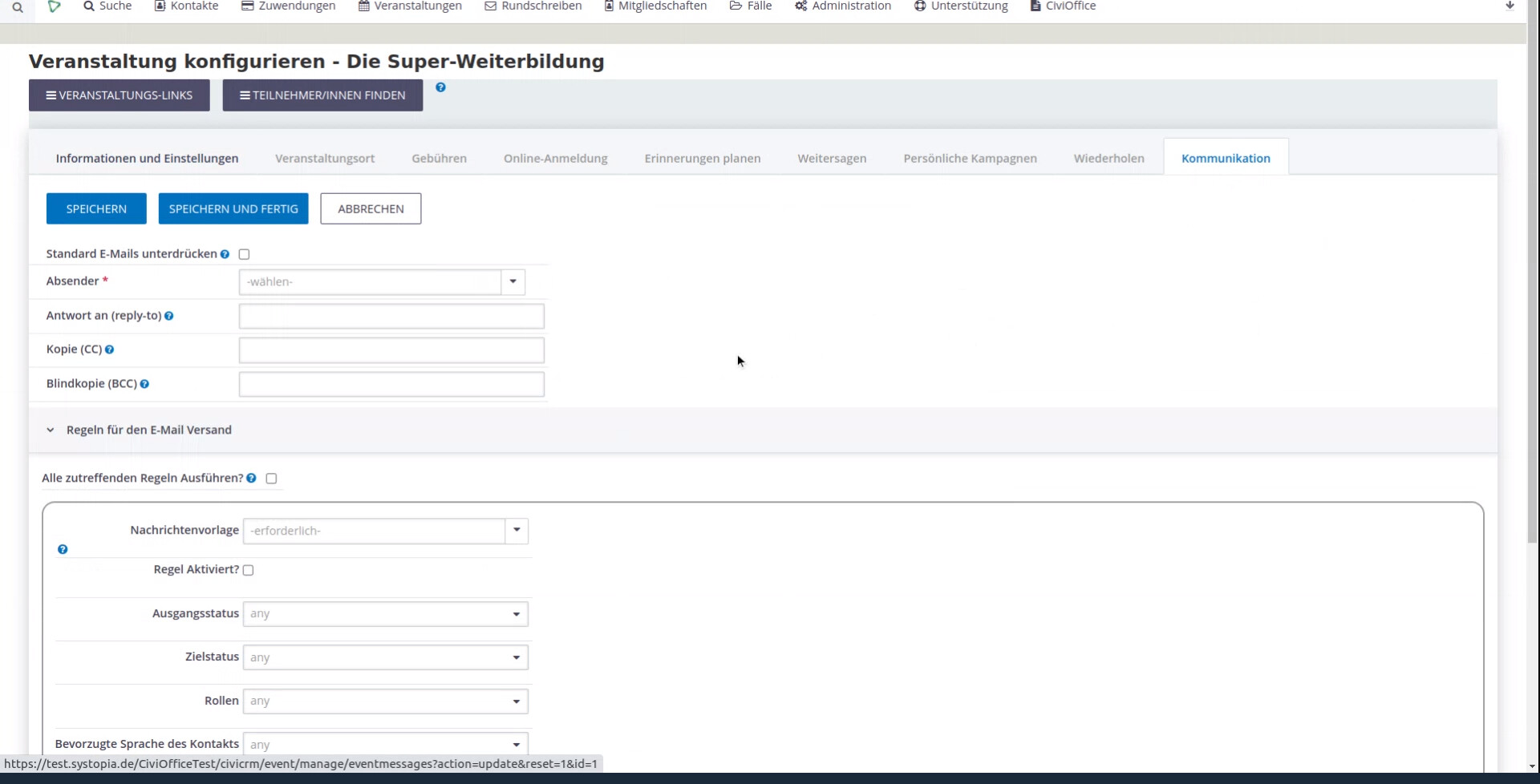Open Bevorzugte Sprache des Kontakts dropdown

click(x=386, y=744)
